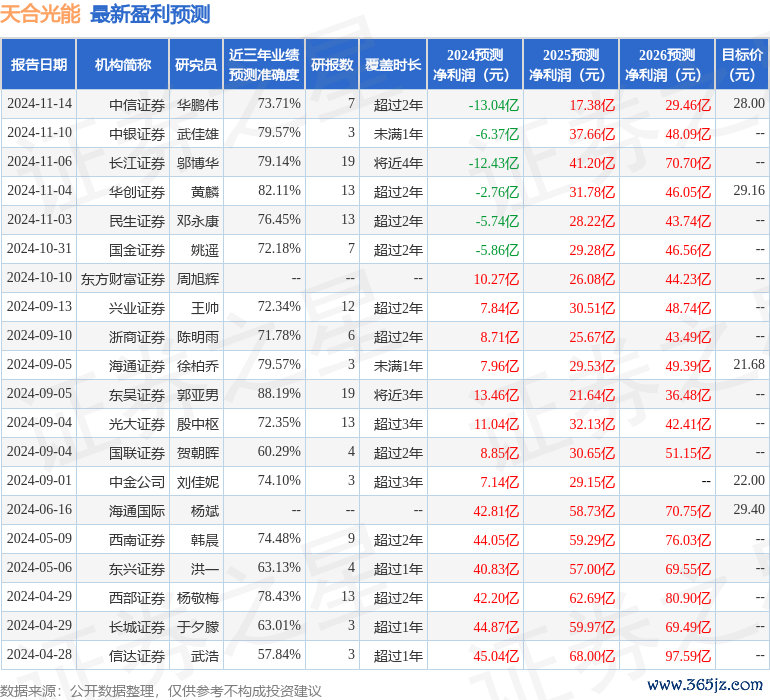Click the 研报数 column header
770x700 pixels.
(332, 64)
